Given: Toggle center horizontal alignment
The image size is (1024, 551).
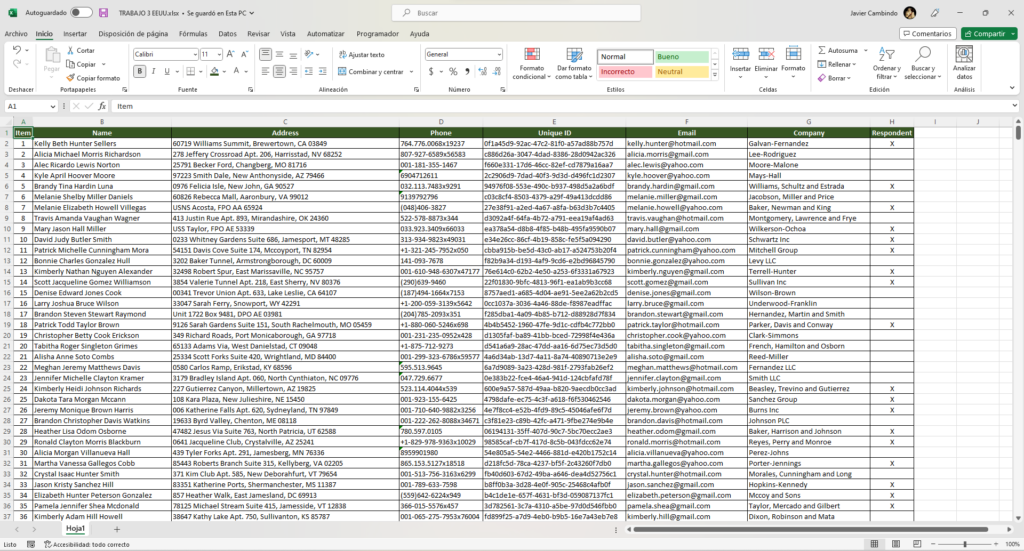Looking at the screenshot, I should tap(279, 71).
